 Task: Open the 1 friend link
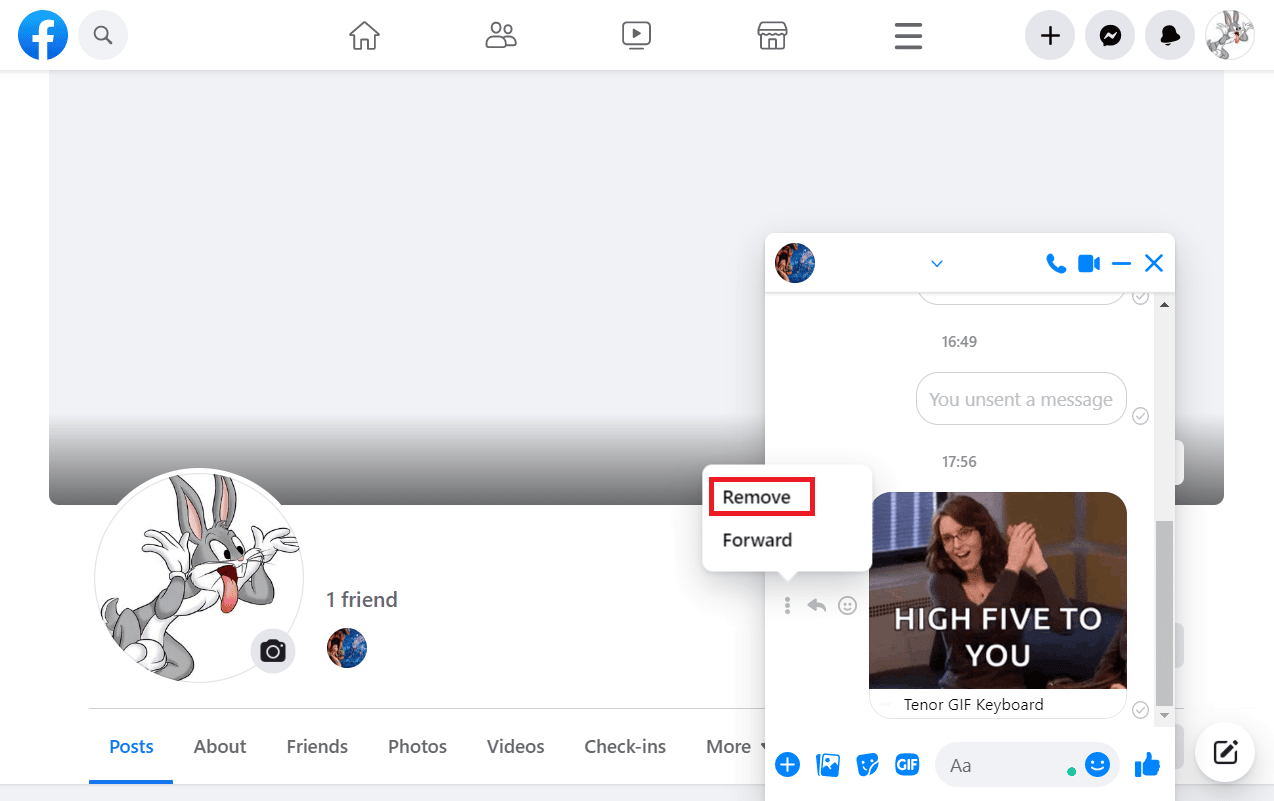pos(361,599)
